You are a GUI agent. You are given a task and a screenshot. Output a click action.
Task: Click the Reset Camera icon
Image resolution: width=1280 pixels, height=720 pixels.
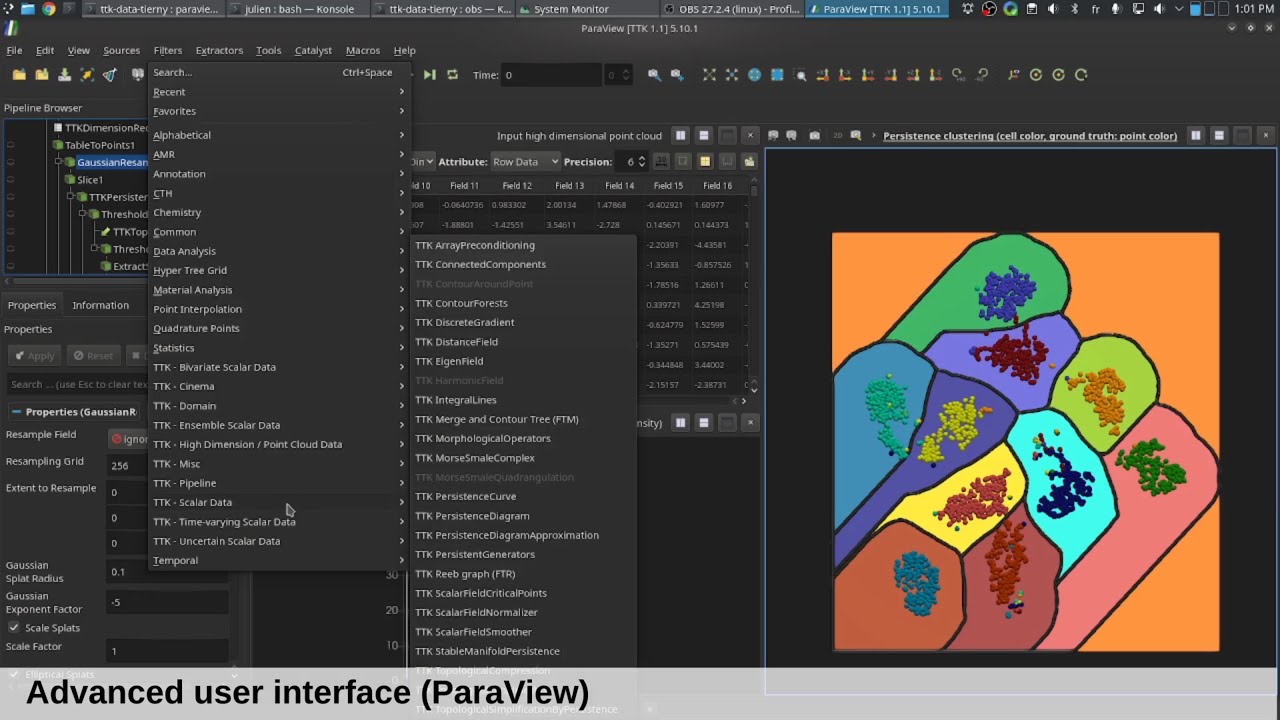(x=709, y=75)
